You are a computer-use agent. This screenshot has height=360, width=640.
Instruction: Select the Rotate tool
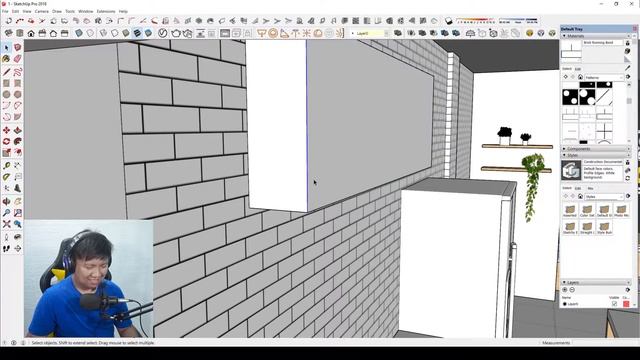click(x=6, y=141)
